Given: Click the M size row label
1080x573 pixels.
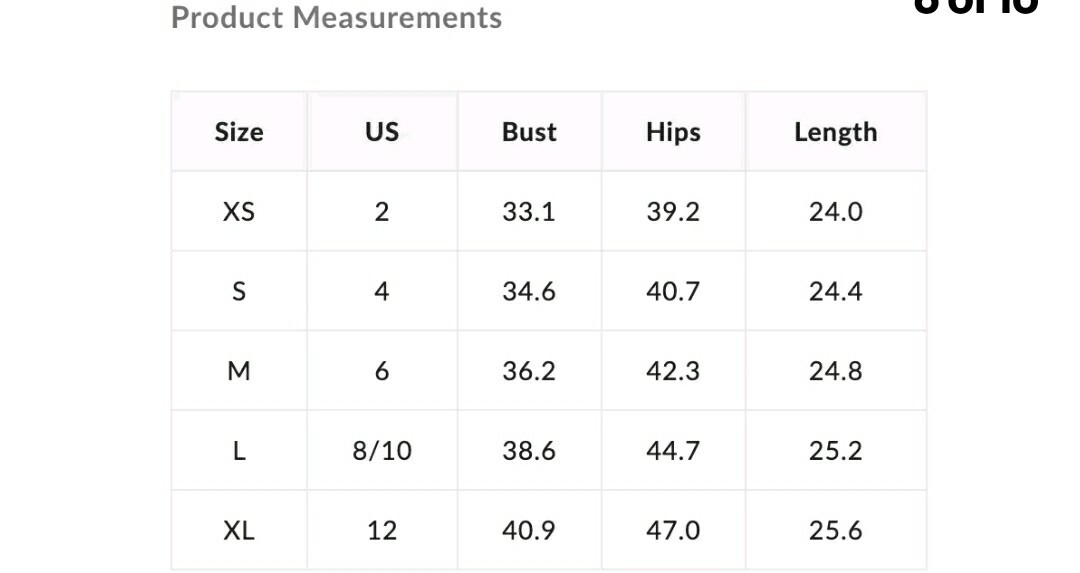Looking at the screenshot, I should [239, 371].
